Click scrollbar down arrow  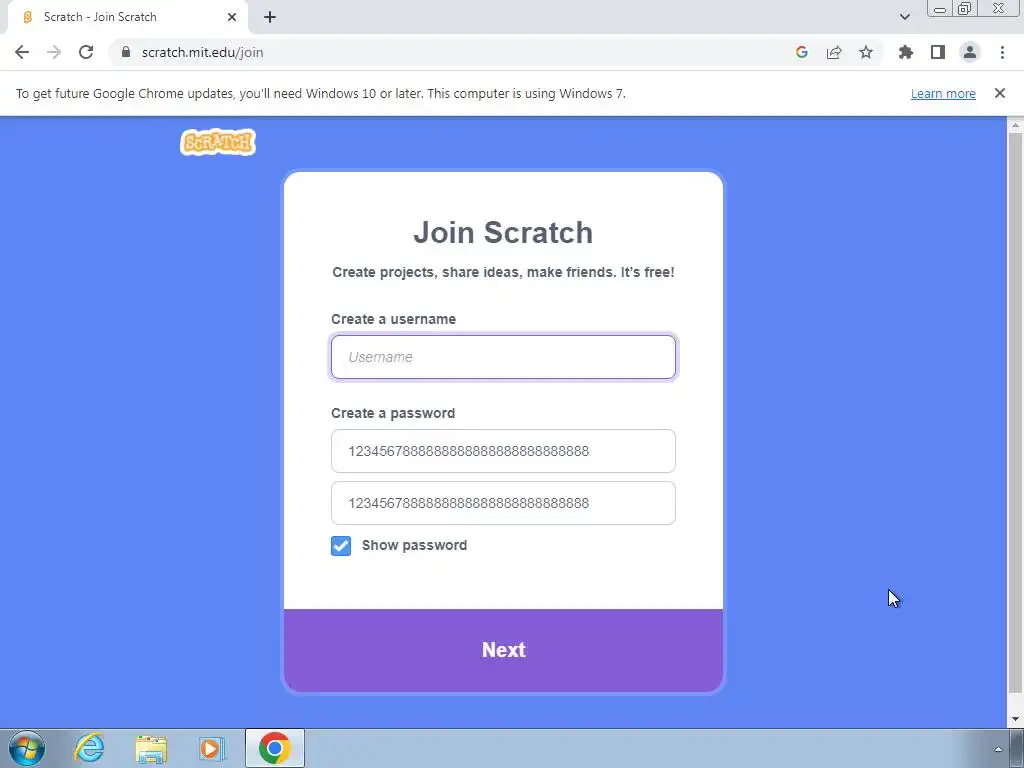point(1015,719)
